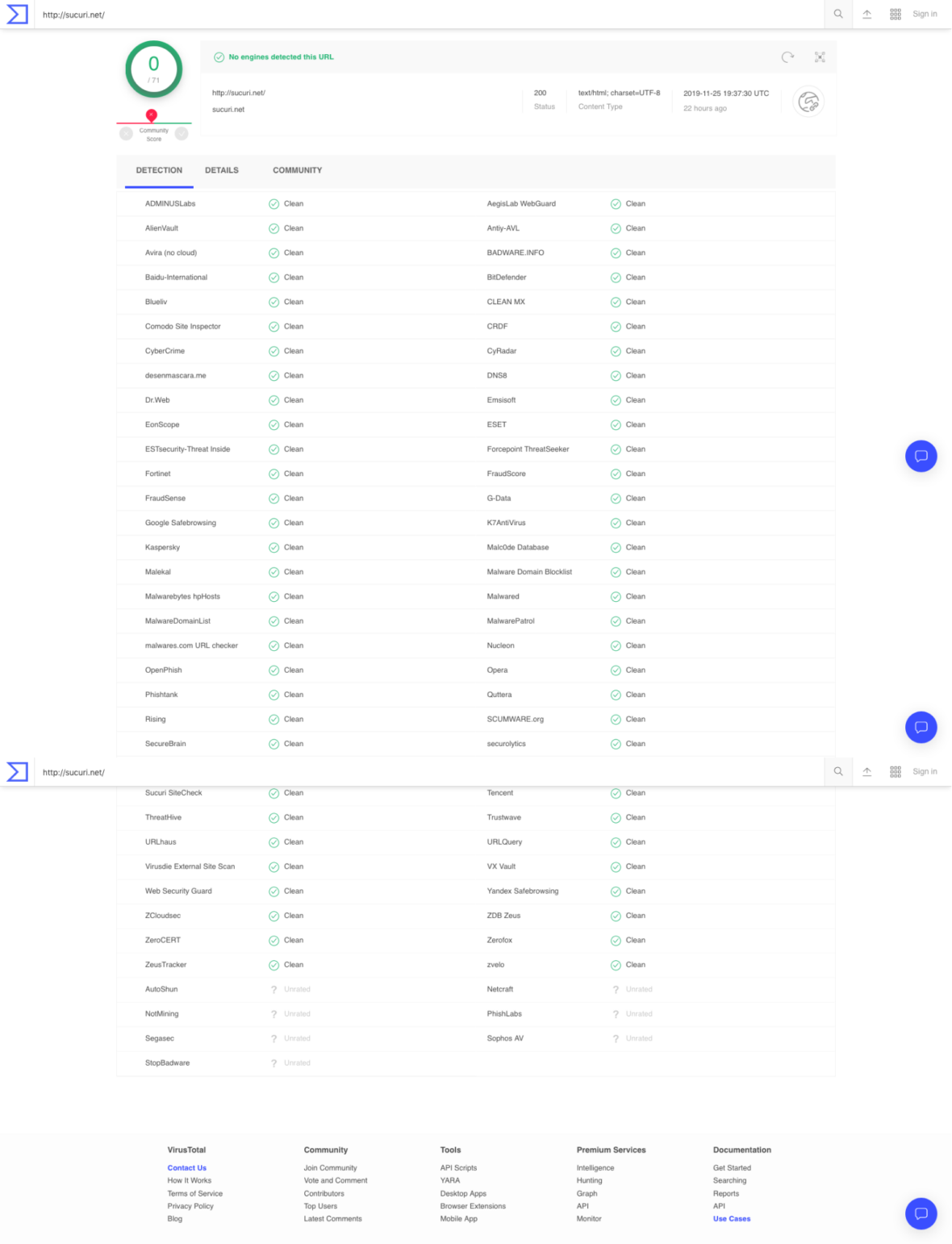Click the expand/fullscreen icon on the report header
The height and width of the screenshot is (1244, 952).
[x=820, y=57]
